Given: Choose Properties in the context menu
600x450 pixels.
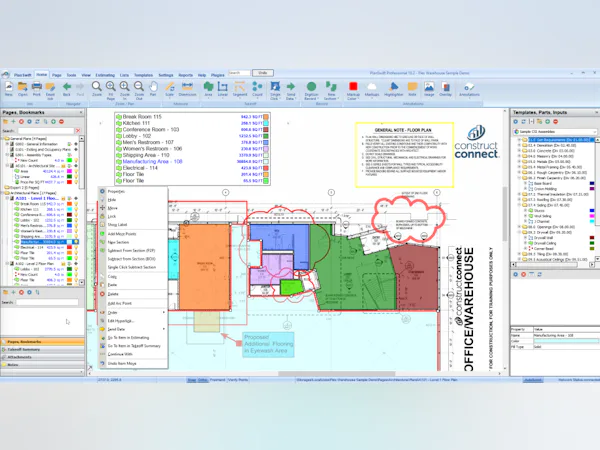Looking at the screenshot, I should click(x=132, y=191).
